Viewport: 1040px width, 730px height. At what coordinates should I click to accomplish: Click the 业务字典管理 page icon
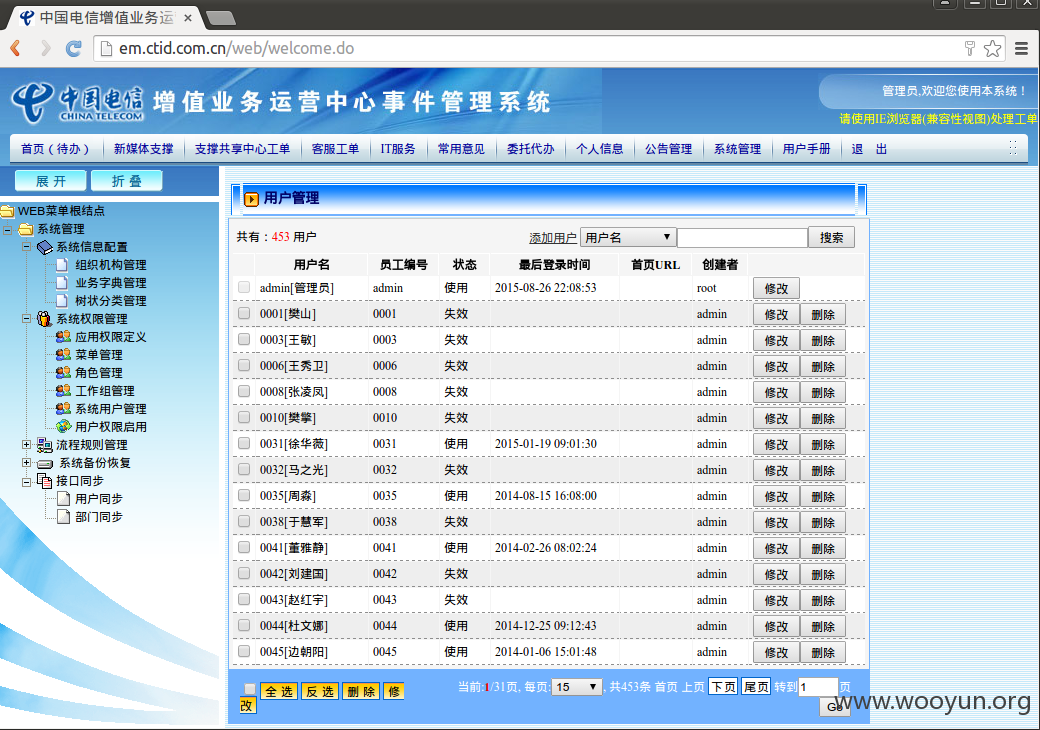[x=62, y=283]
